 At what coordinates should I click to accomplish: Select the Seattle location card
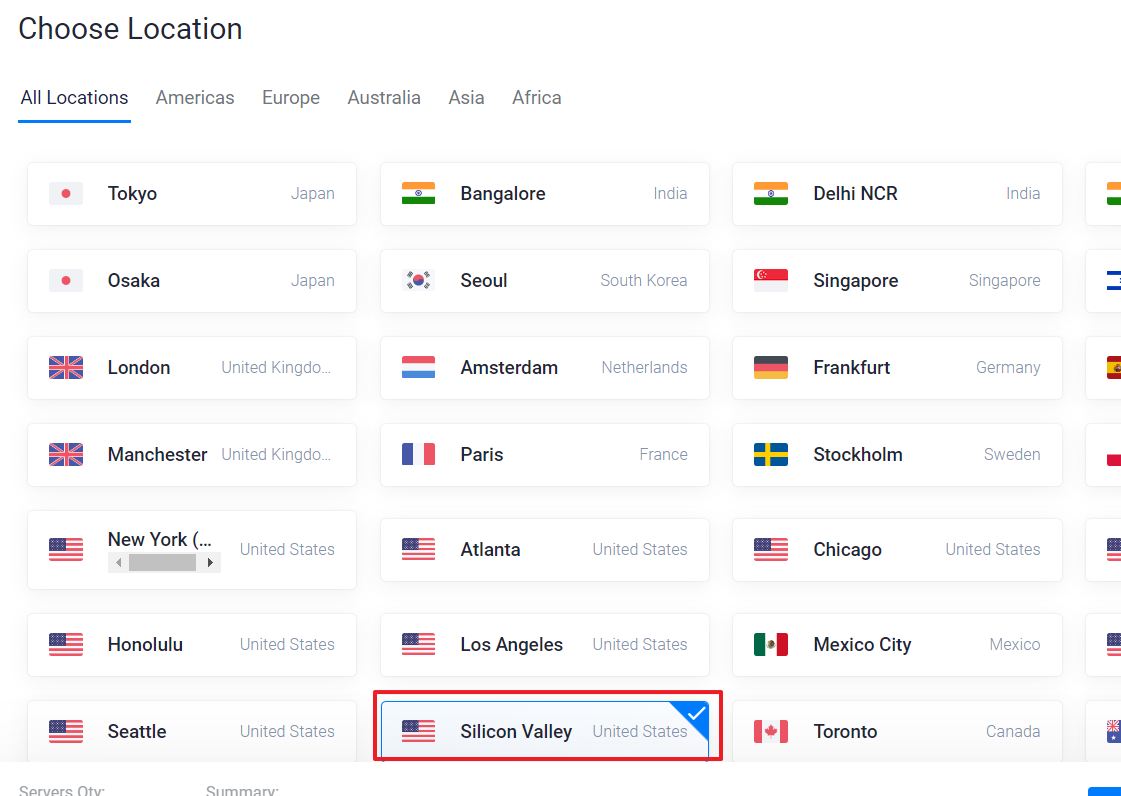click(x=192, y=731)
